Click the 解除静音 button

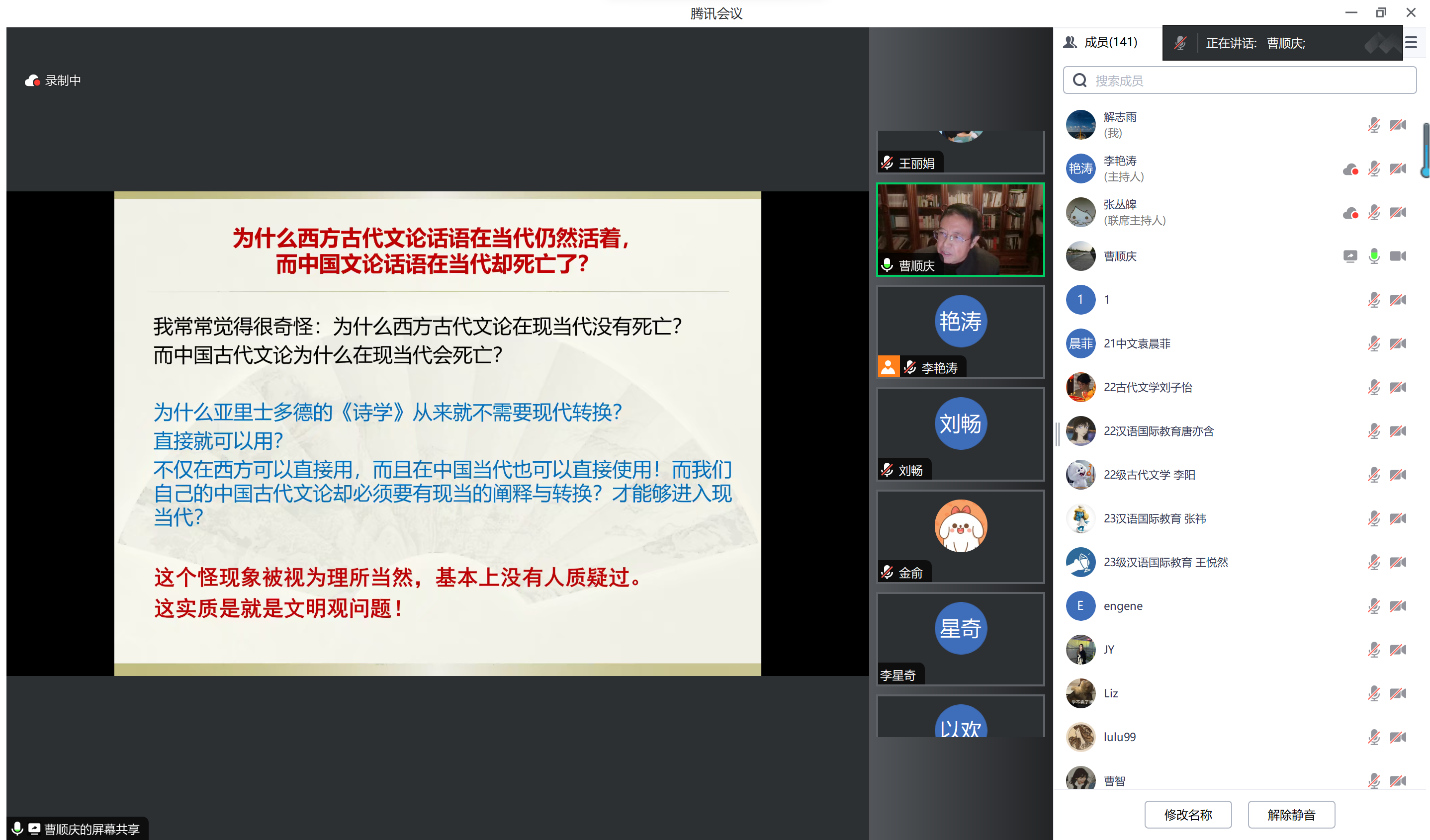tap(1291, 815)
